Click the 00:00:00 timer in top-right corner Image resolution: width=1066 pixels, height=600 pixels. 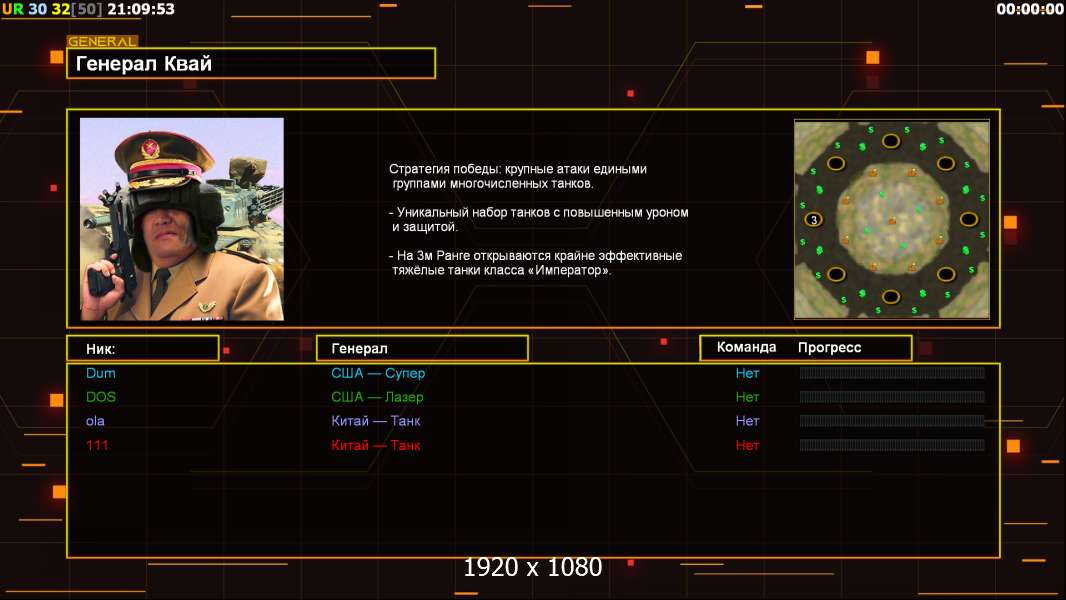click(x=1029, y=9)
